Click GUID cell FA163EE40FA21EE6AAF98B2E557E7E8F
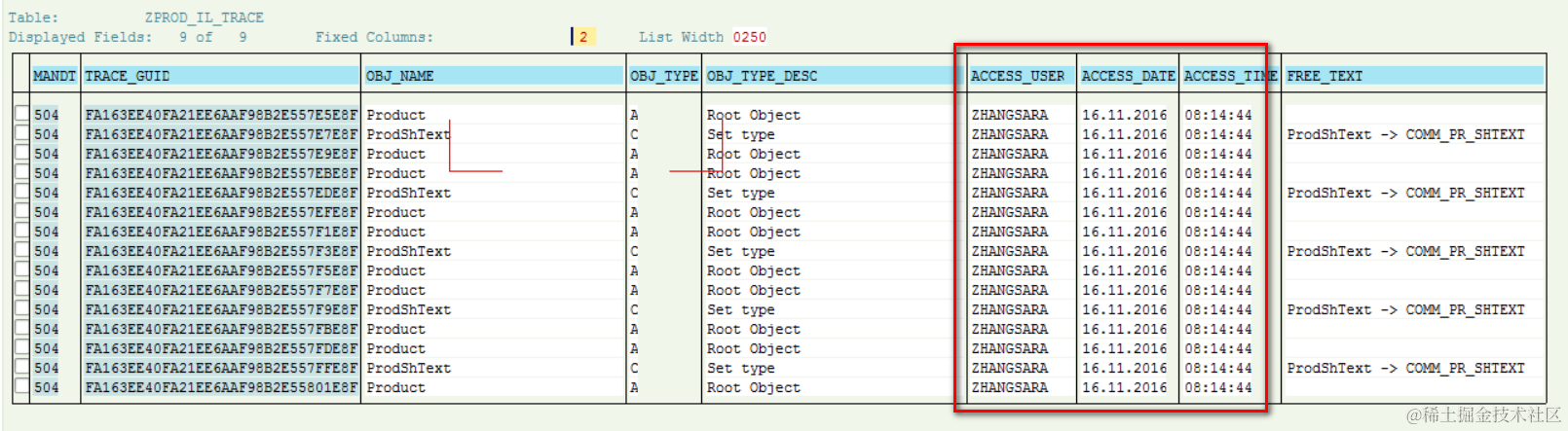The width and height of the screenshot is (1568, 431). pos(221,134)
